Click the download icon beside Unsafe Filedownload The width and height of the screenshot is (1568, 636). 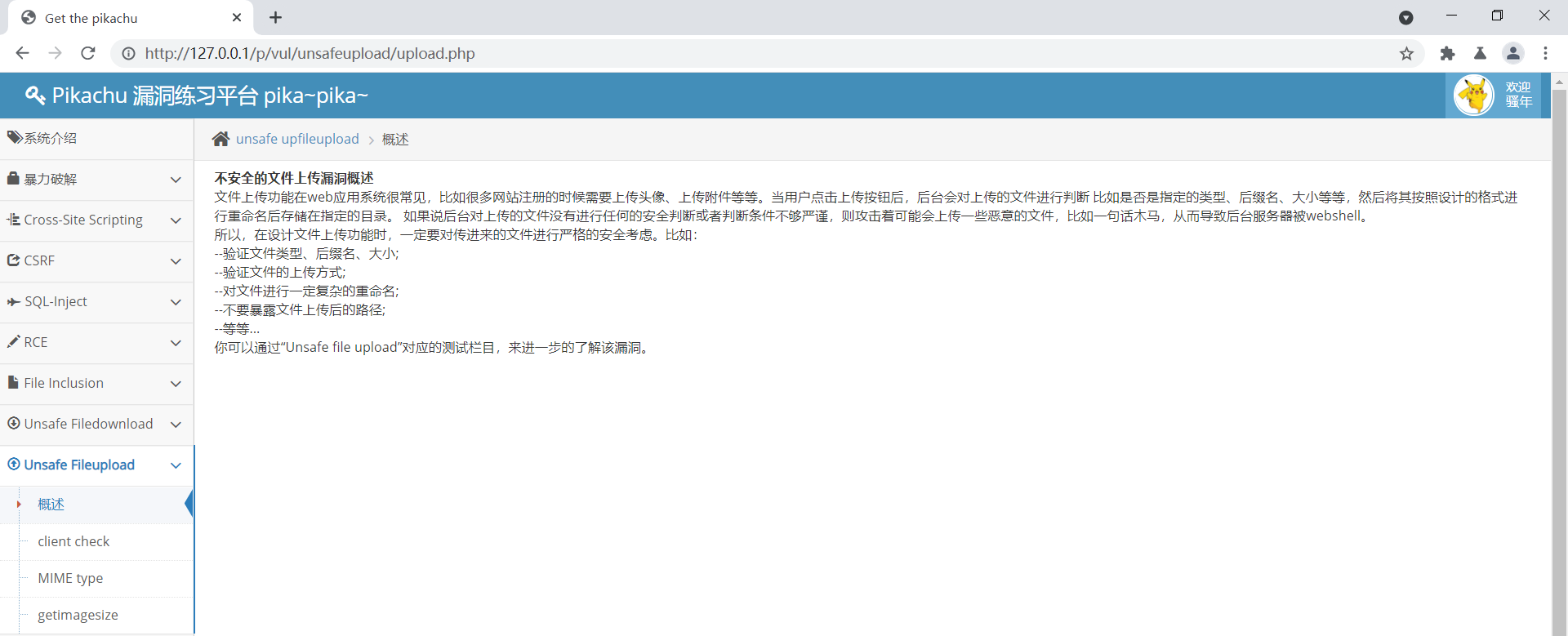click(13, 423)
